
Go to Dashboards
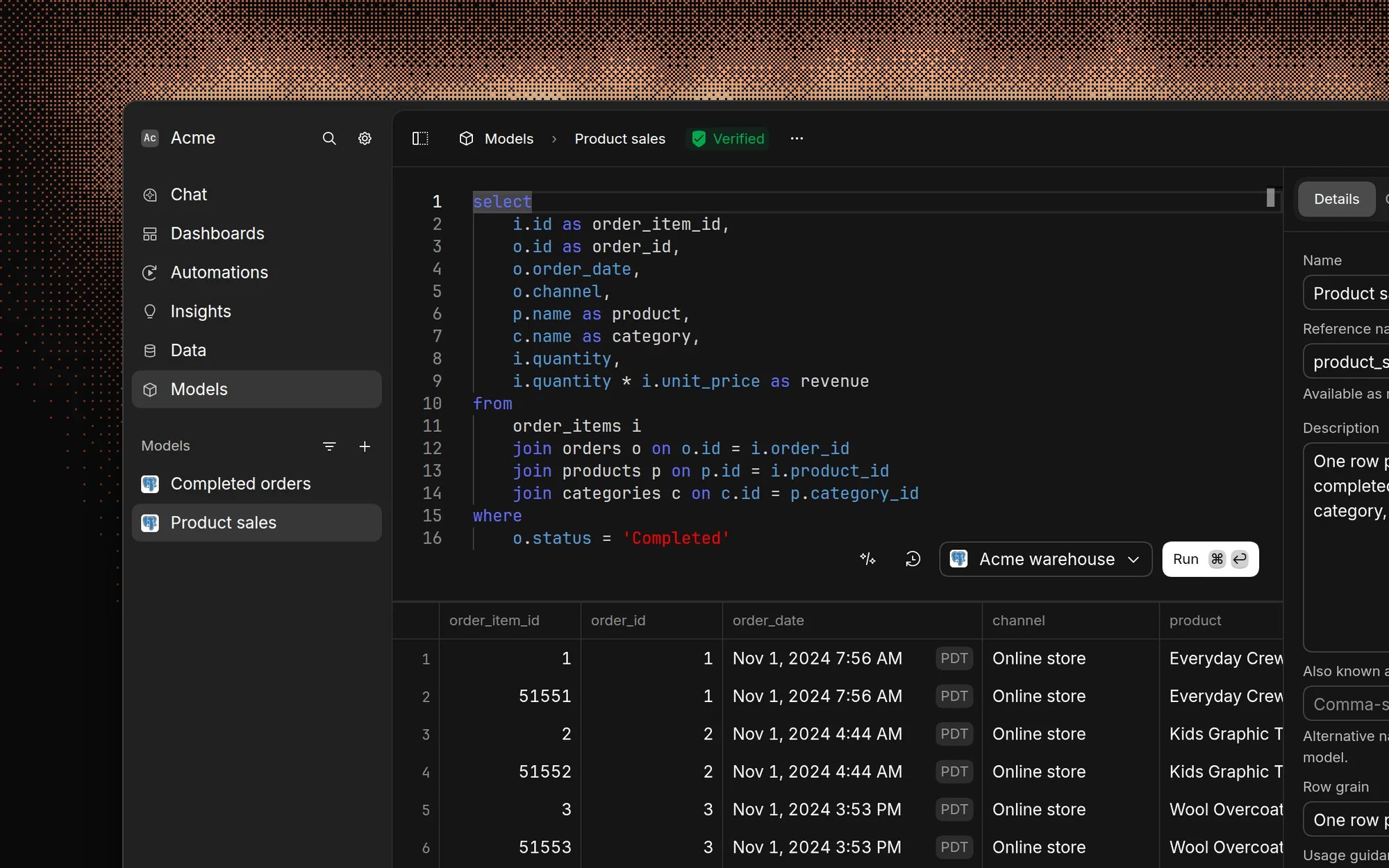[256, 233]
